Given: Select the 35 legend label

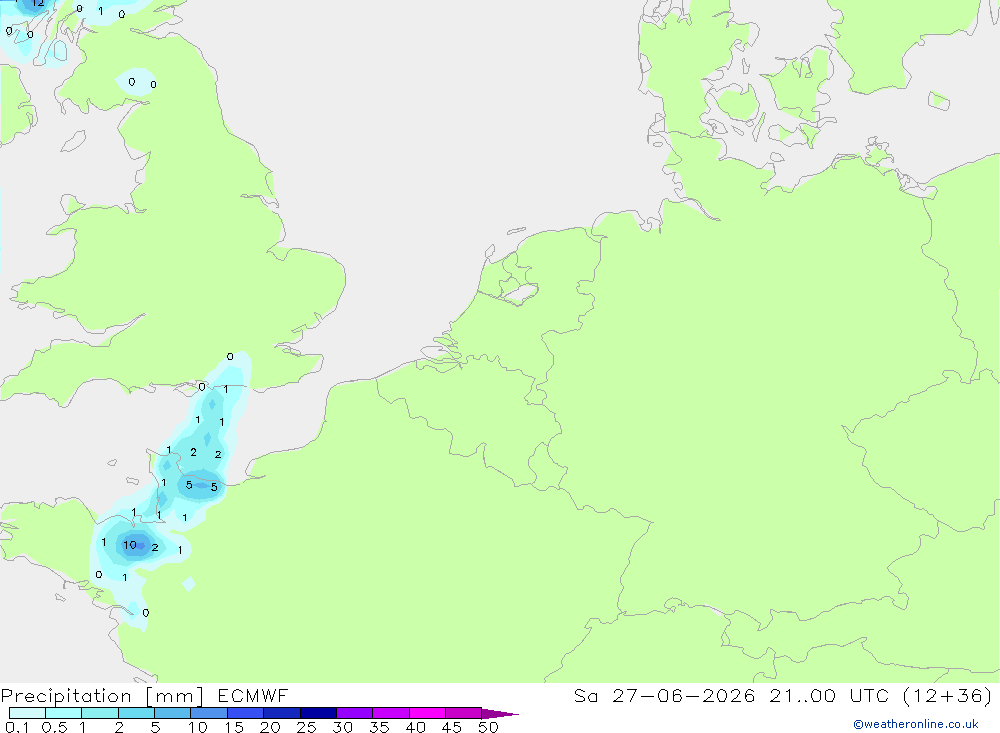Looking at the screenshot, I should (x=379, y=727).
